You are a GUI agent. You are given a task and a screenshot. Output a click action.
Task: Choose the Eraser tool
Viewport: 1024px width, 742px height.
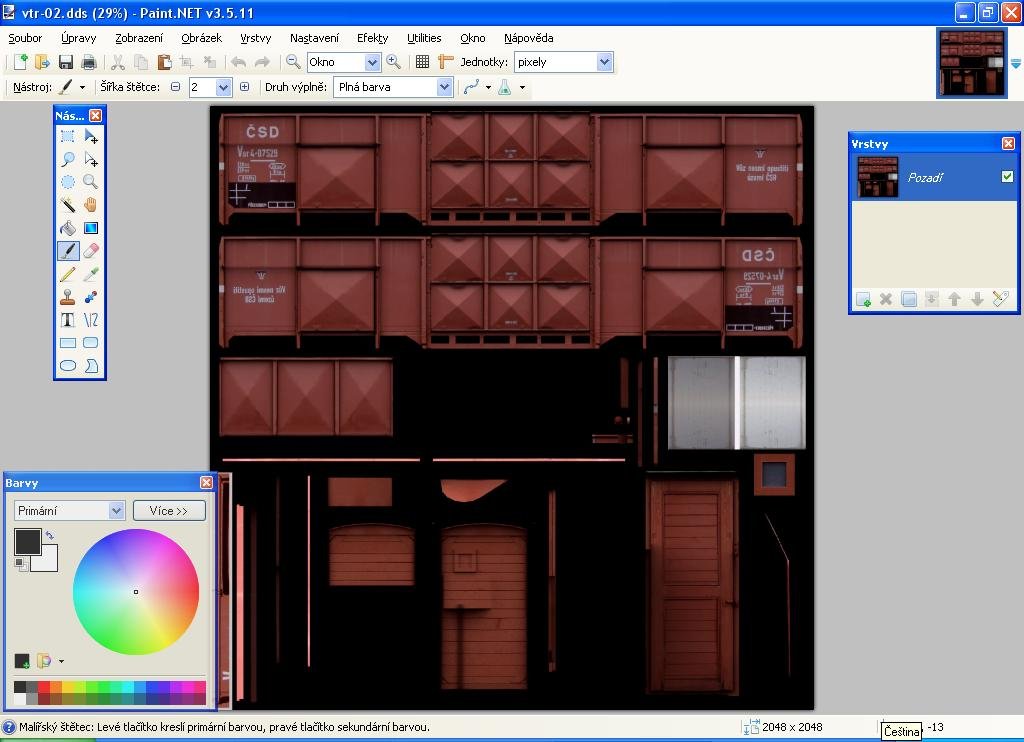tap(90, 251)
